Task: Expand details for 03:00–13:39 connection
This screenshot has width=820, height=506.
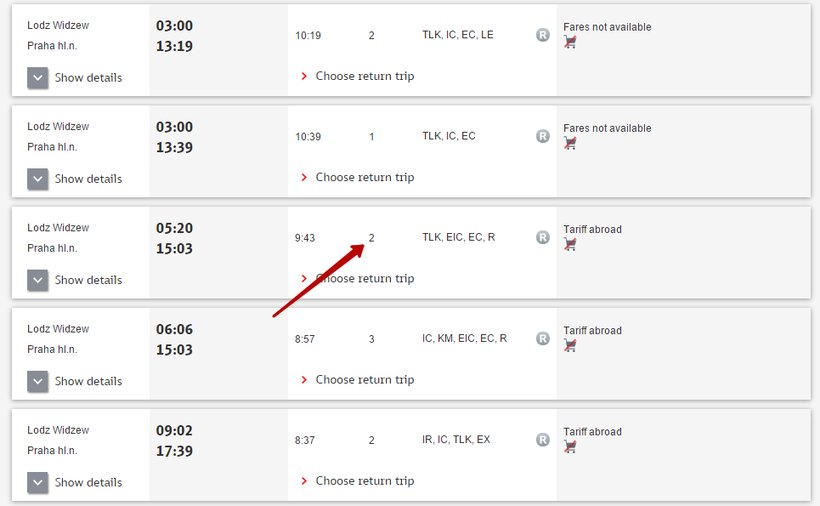Action: 38,179
